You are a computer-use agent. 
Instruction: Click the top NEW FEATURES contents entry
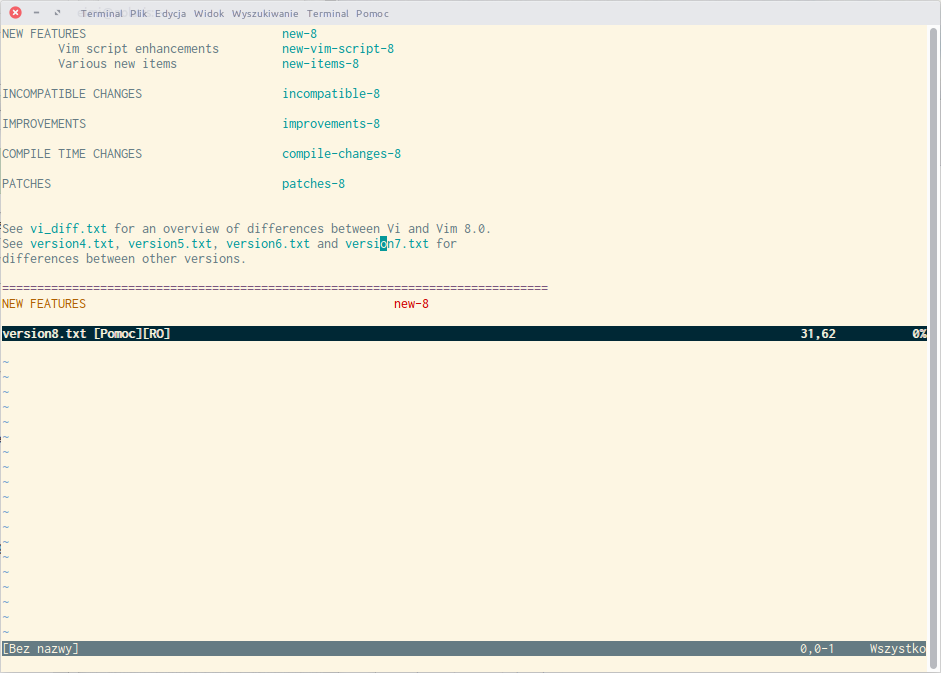tap(44, 34)
